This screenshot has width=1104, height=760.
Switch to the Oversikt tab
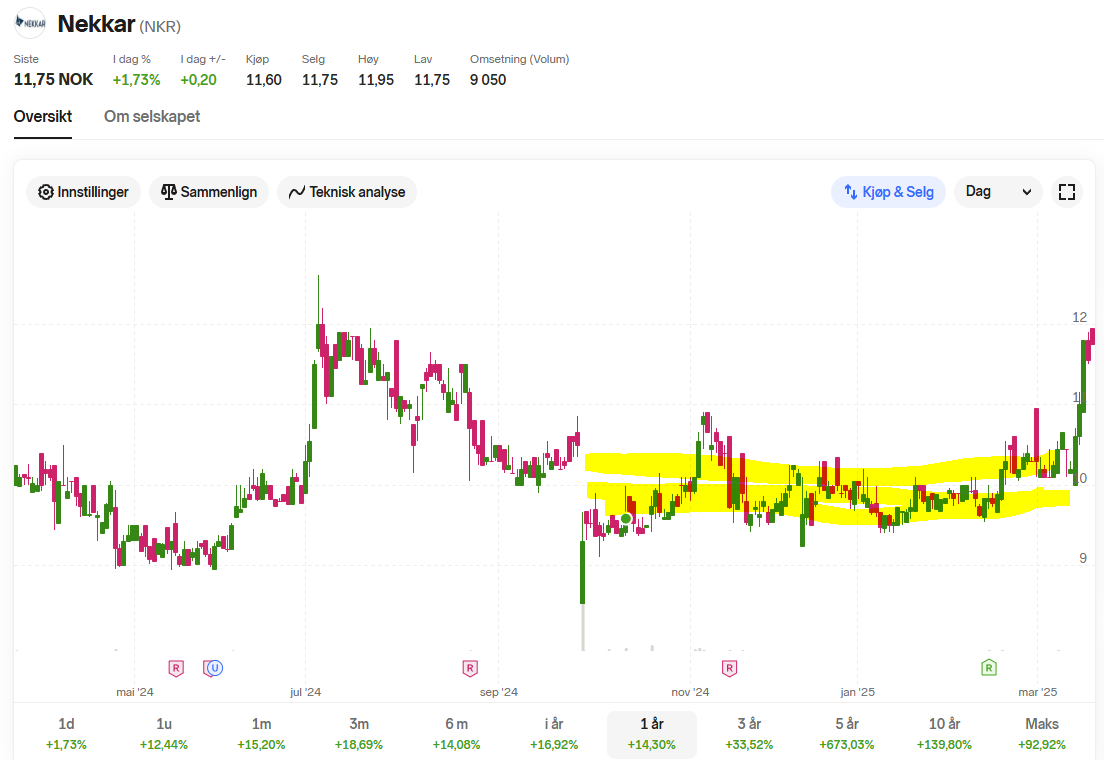tap(43, 117)
